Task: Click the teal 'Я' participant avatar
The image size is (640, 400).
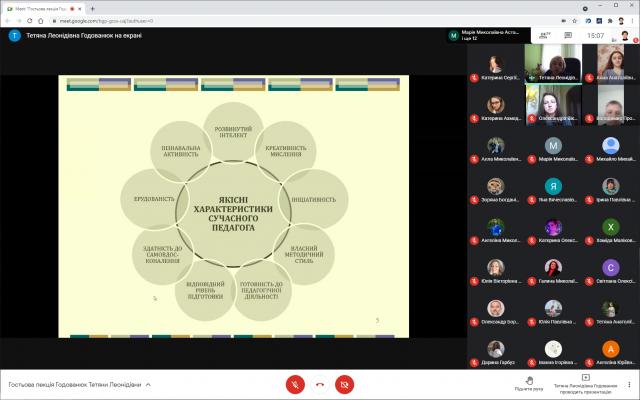Action: tap(552, 186)
